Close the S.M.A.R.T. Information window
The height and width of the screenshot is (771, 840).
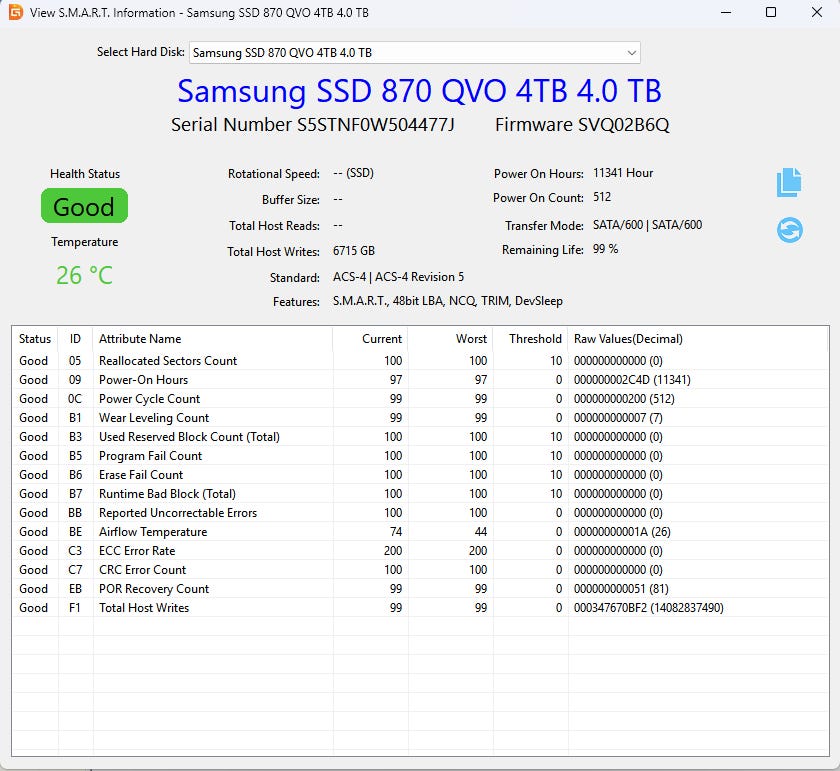coord(816,12)
